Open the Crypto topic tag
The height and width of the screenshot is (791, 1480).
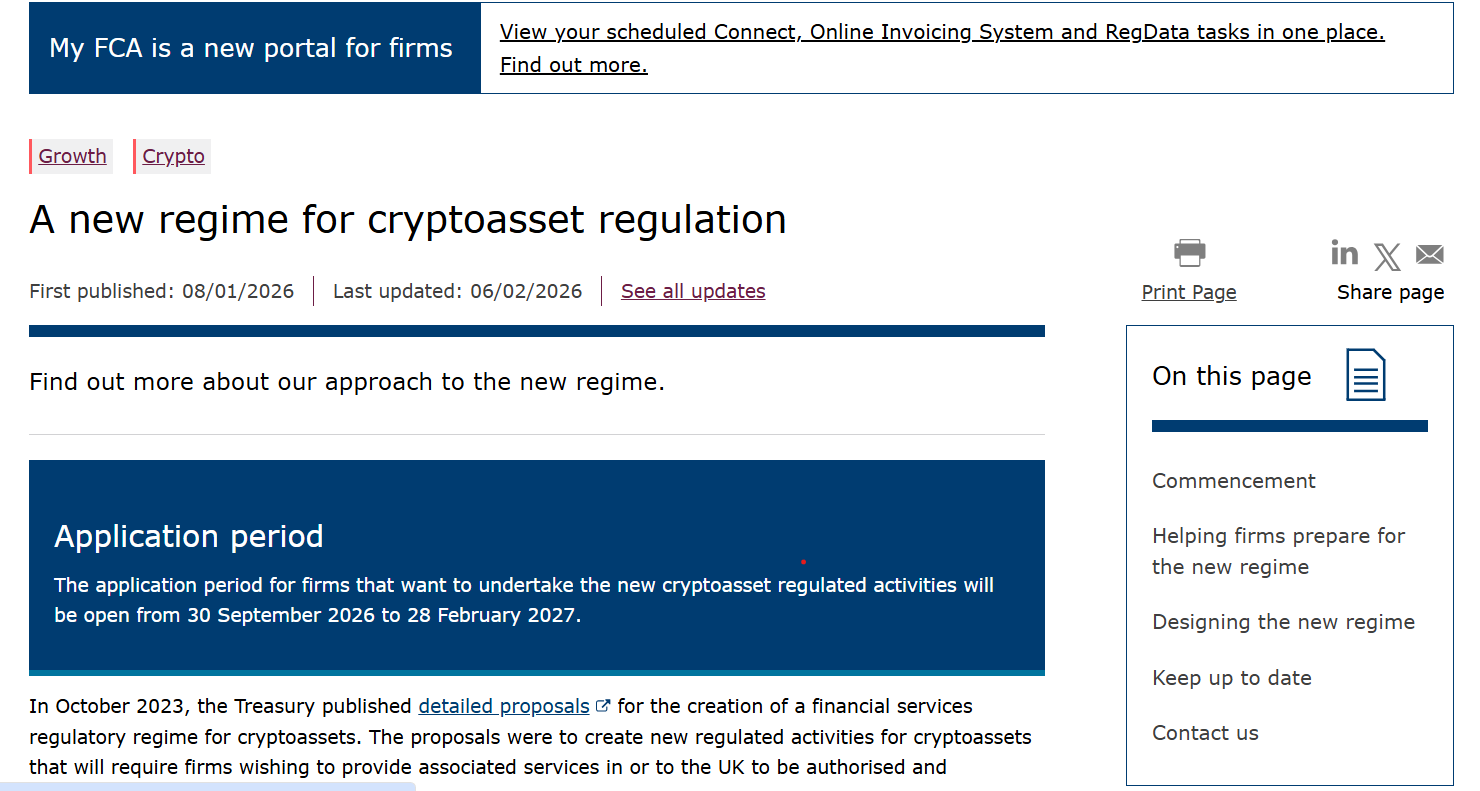pyautogui.click(x=173, y=156)
